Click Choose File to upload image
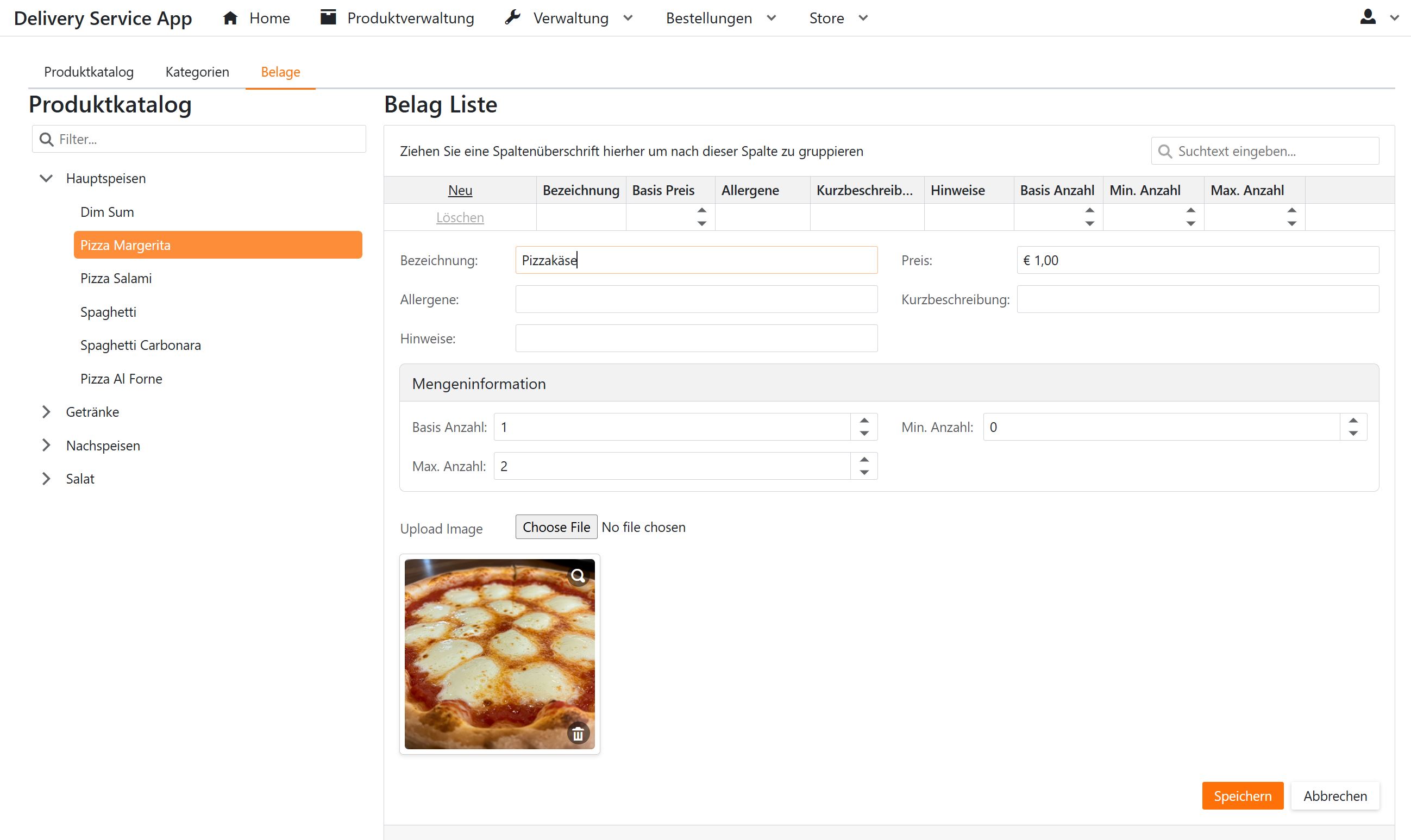 click(x=556, y=527)
